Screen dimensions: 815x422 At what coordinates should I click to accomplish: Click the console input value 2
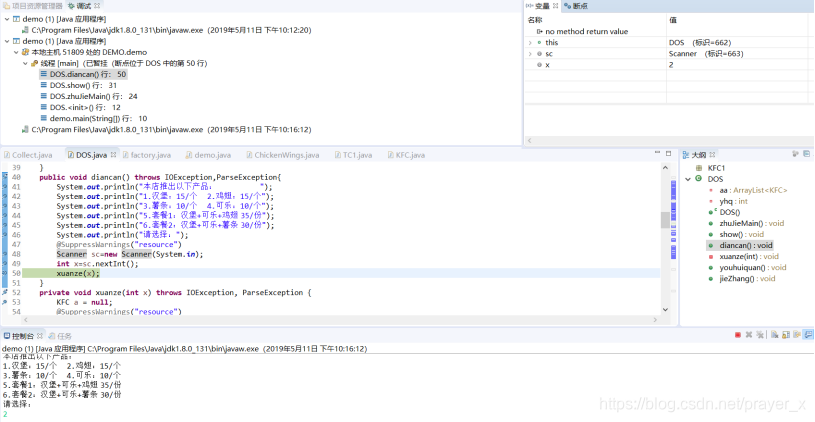point(5,414)
